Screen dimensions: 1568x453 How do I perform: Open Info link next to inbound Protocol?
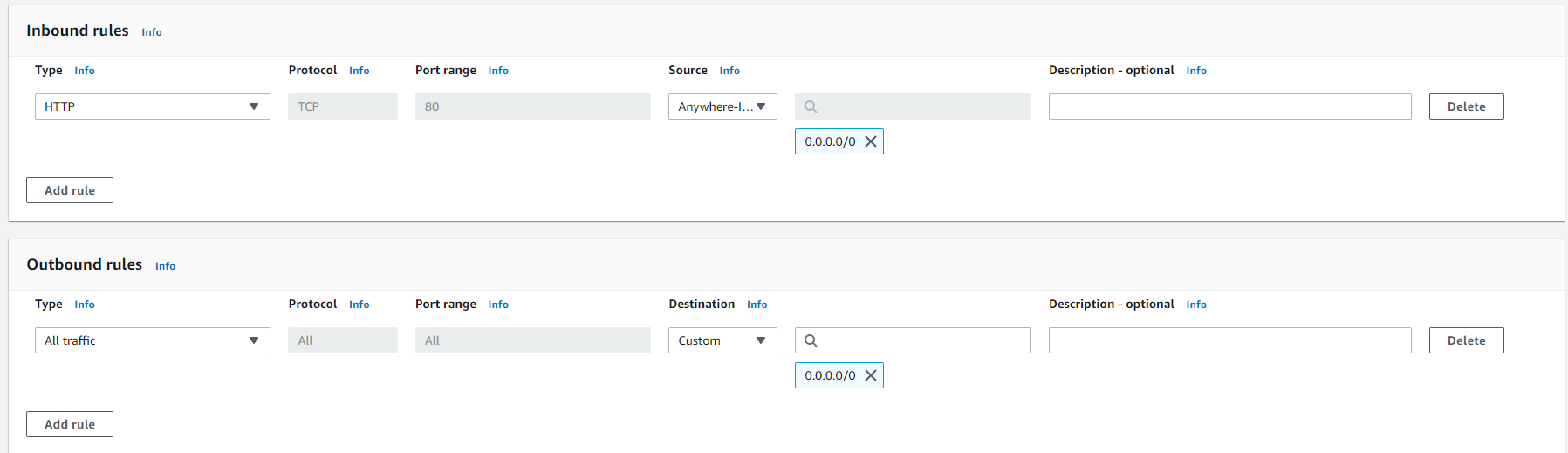coord(359,71)
